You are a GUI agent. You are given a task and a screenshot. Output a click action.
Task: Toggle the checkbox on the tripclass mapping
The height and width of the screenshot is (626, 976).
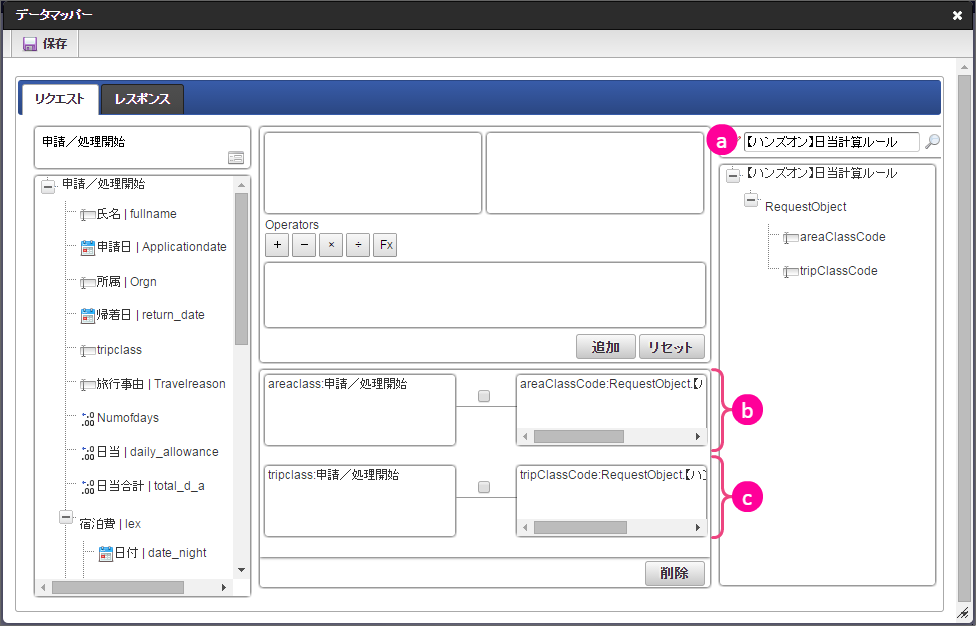[x=484, y=487]
